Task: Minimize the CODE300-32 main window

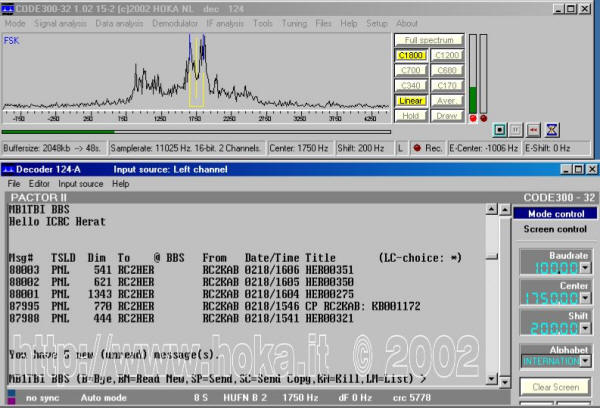Action: (559, 8)
